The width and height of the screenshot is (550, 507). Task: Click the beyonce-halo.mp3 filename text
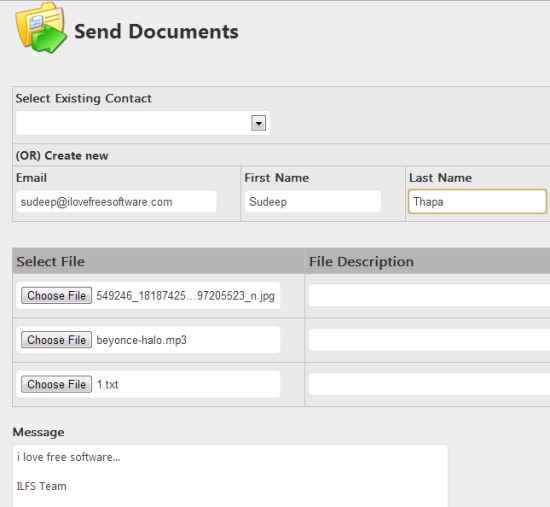coord(141,340)
